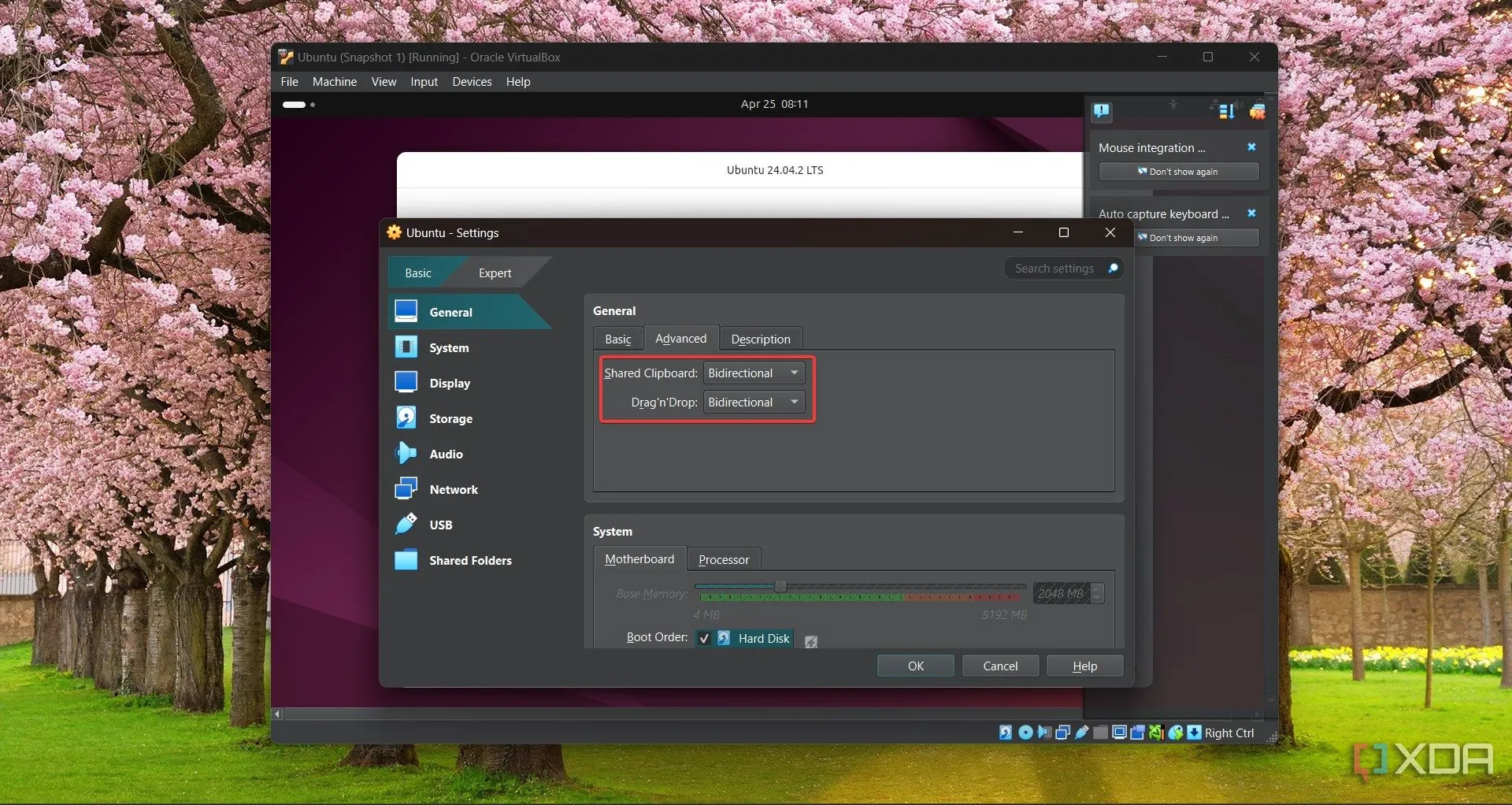
Task: Click the horizontal scrollbar left arrow in VM window
Action: pyautogui.click(x=277, y=714)
